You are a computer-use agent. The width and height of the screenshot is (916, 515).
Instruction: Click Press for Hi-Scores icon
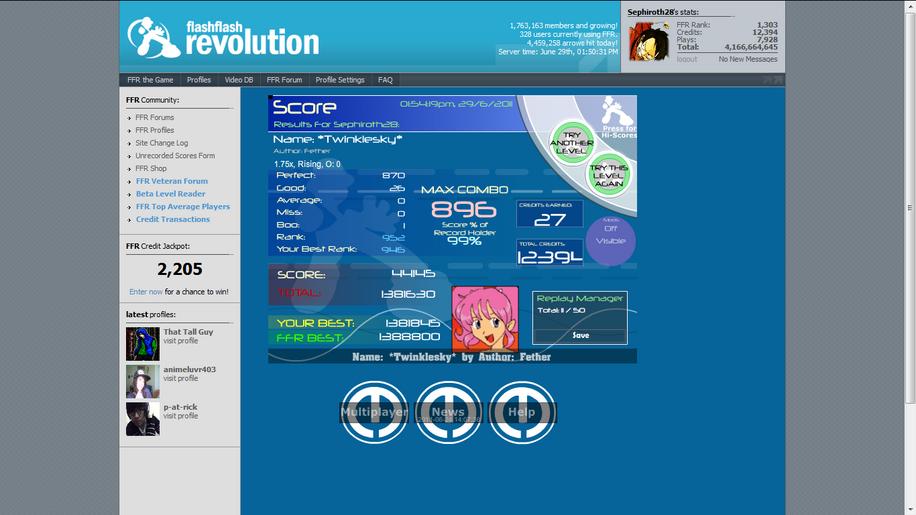click(619, 117)
